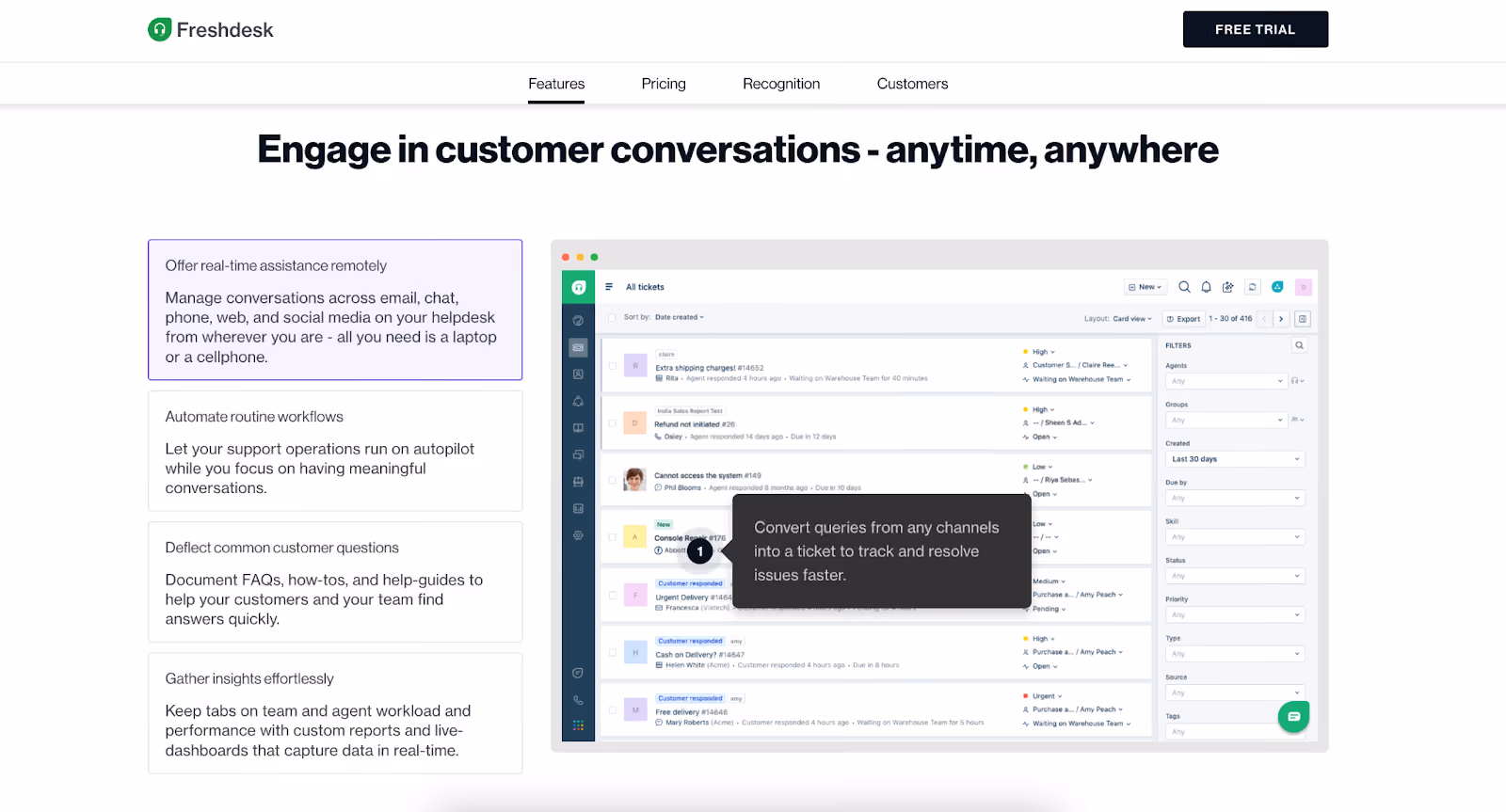This screenshot has width=1506, height=812.
Task: Open the admin gear icon in sidebar
Action: [x=578, y=535]
